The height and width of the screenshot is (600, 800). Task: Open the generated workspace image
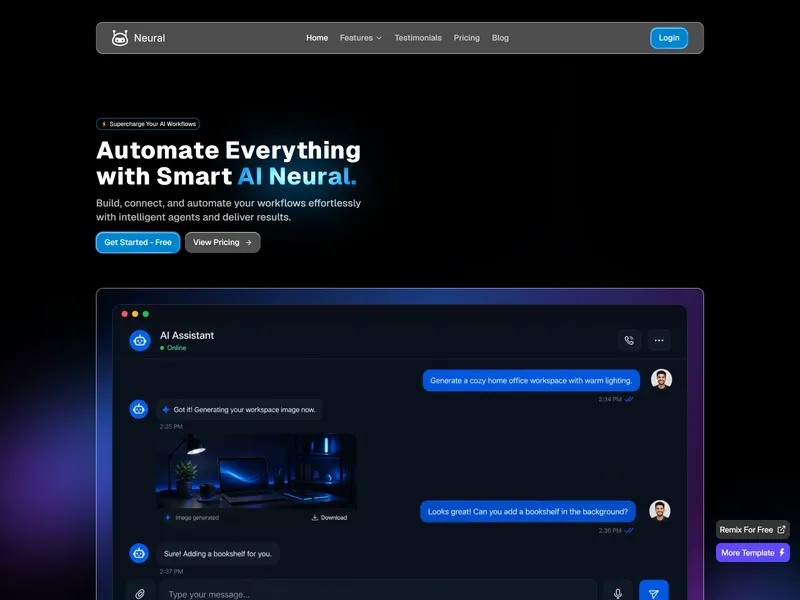point(256,471)
